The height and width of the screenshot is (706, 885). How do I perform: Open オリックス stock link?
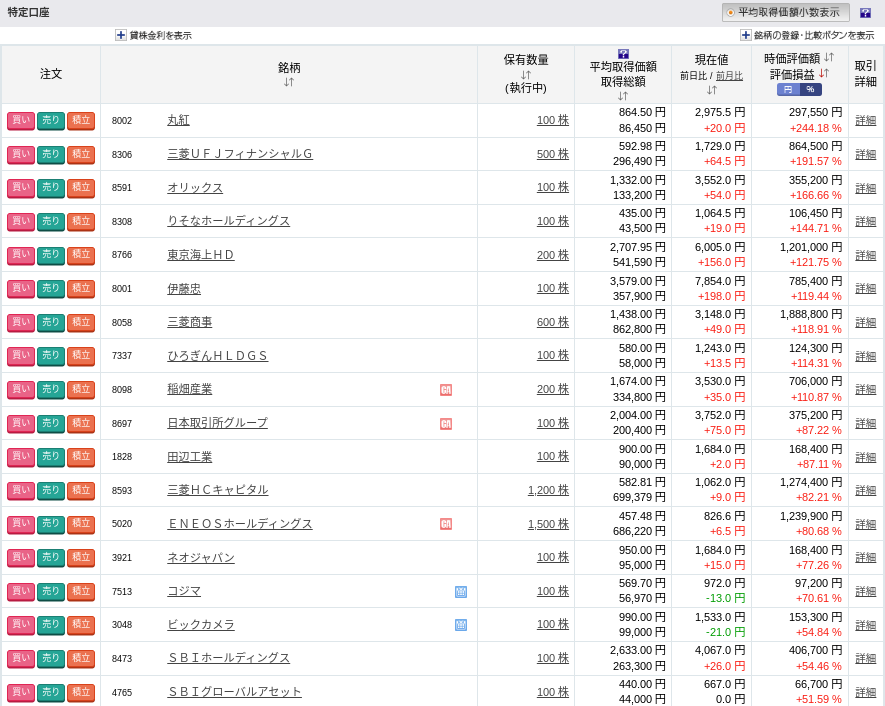pos(195,187)
